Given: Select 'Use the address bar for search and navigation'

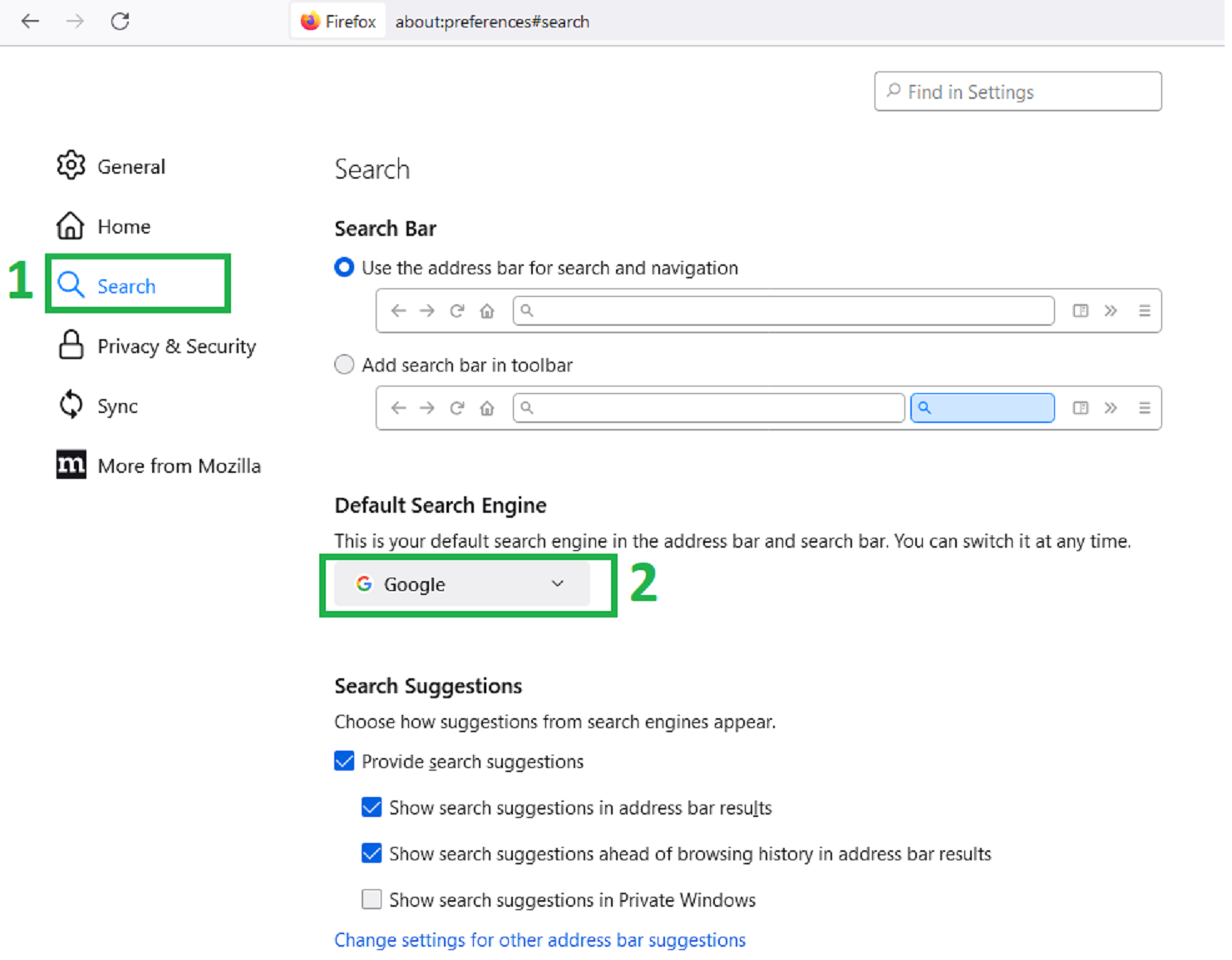Looking at the screenshot, I should pyautogui.click(x=343, y=268).
